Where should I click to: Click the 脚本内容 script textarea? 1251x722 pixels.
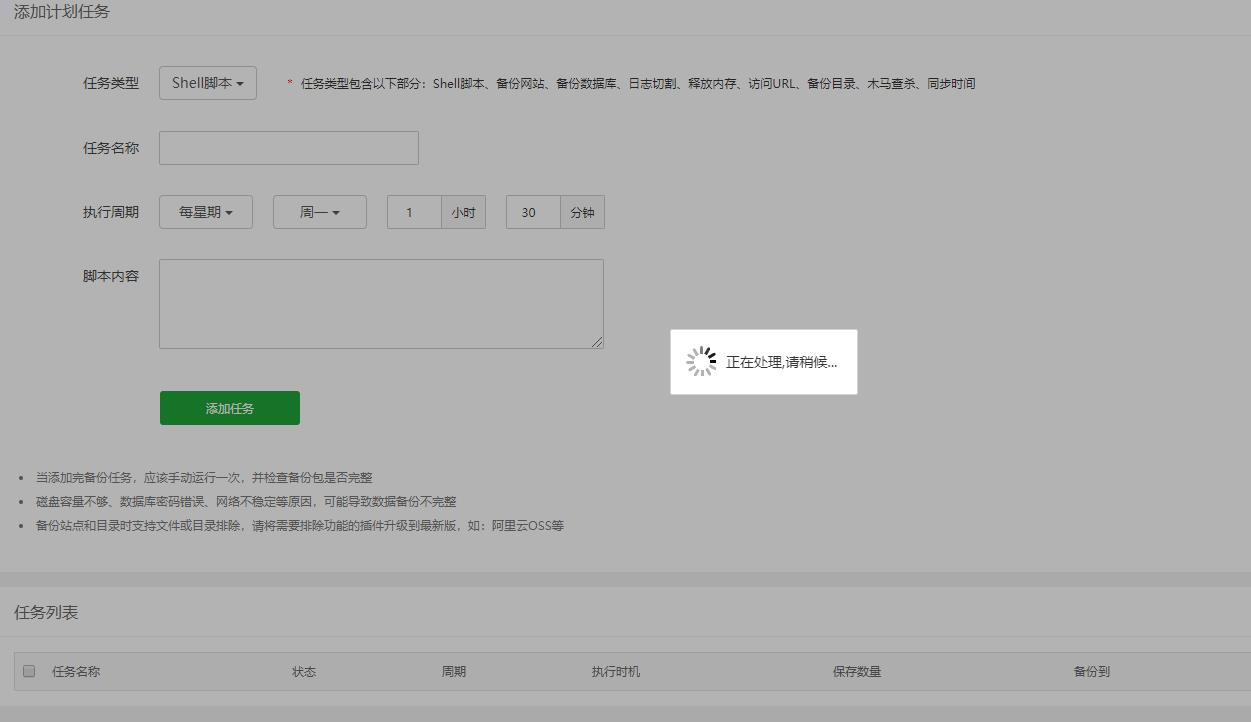tap(380, 303)
